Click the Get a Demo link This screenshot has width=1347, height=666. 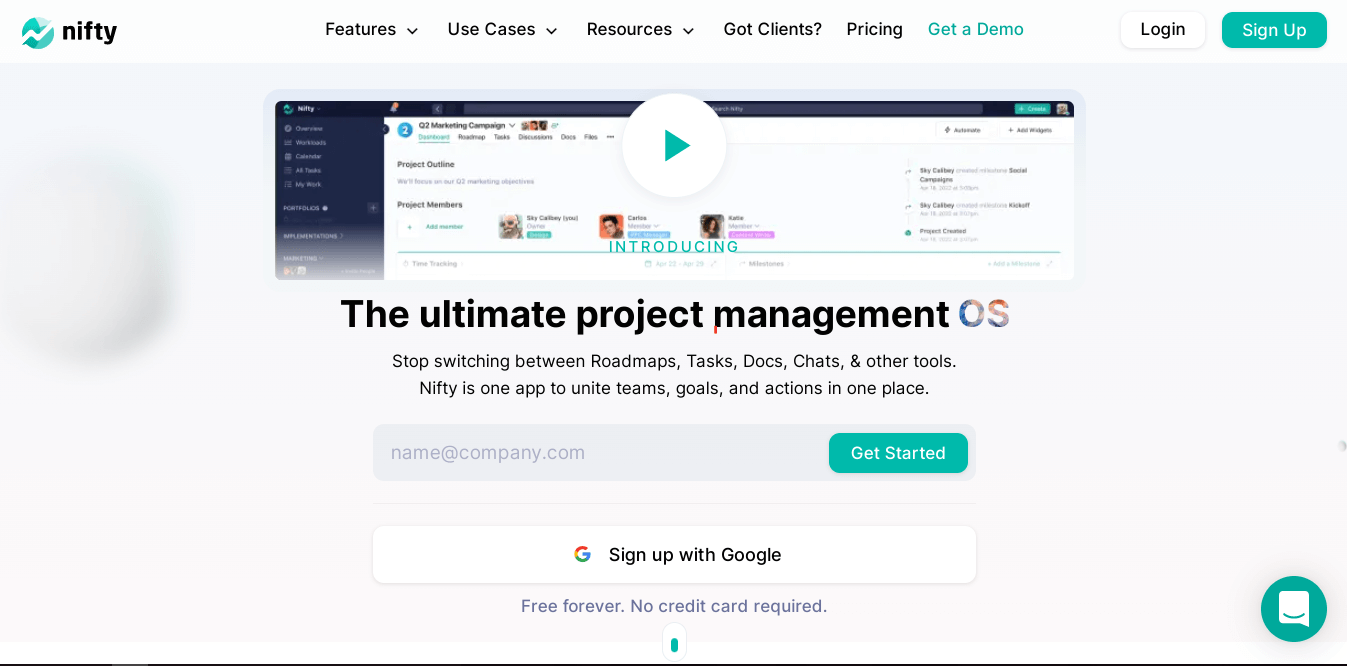point(975,30)
